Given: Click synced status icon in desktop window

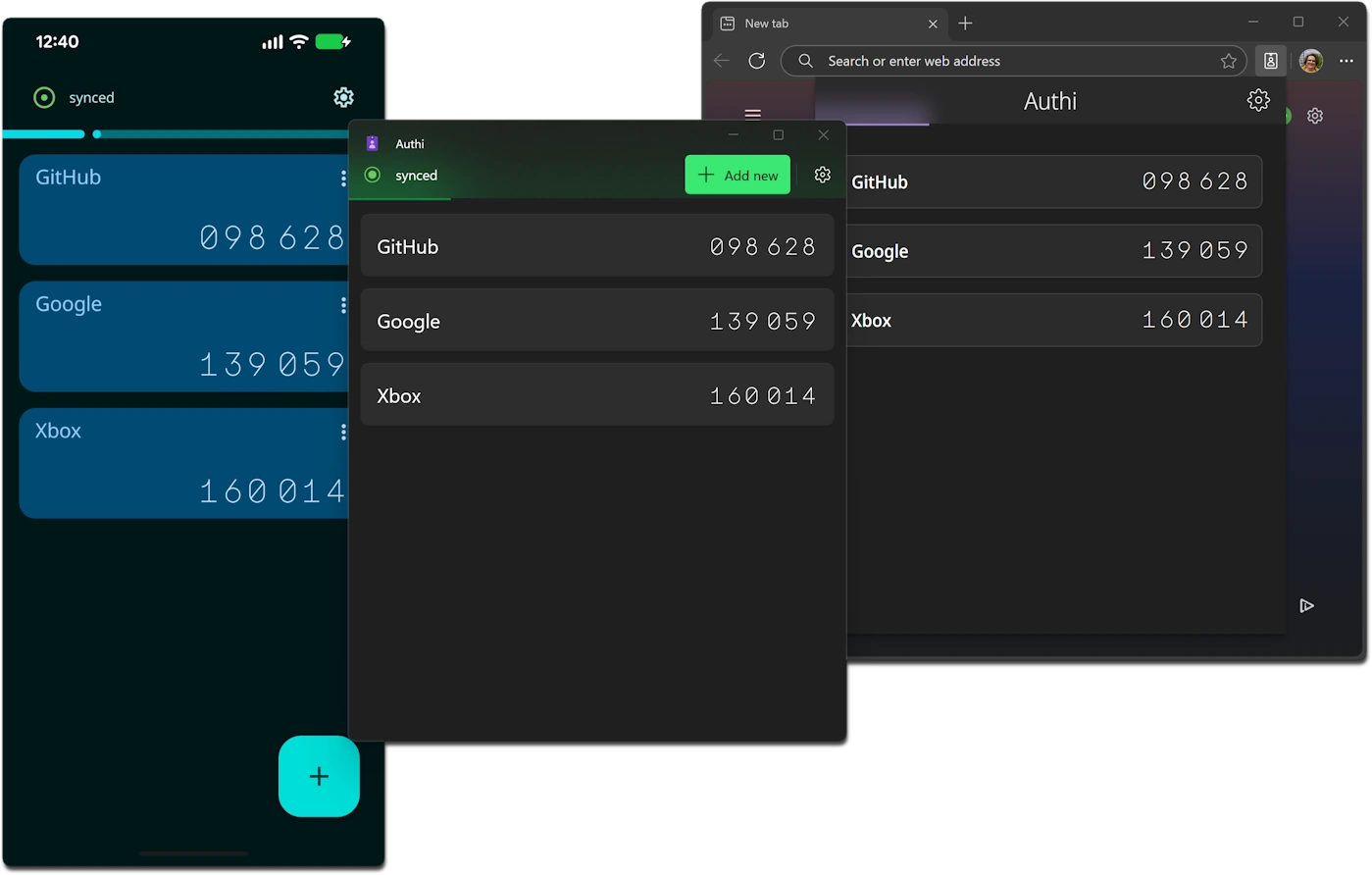Looking at the screenshot, I should click(373, 175).
